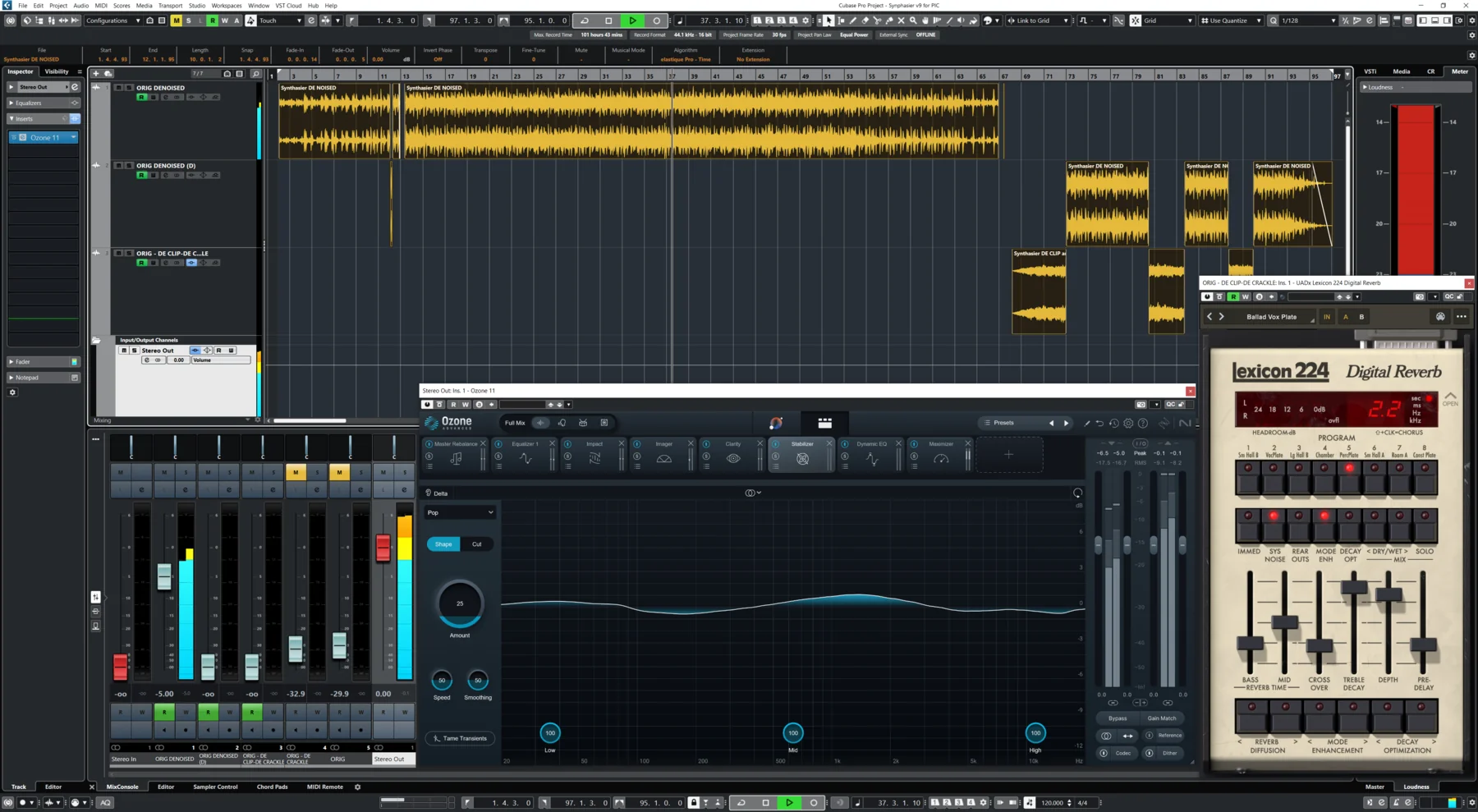Image resolution: width=1478 pixels, height=812 pixels.
Task: Open the Dynamic EQ module in Ozone
Action: pyautogui.click(x=872, y=443)
